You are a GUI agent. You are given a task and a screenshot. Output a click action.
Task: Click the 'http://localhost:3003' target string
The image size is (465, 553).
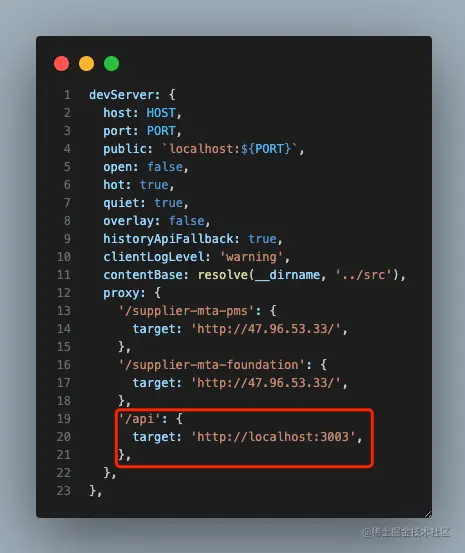pyautogui.click(x=273, y=437)
